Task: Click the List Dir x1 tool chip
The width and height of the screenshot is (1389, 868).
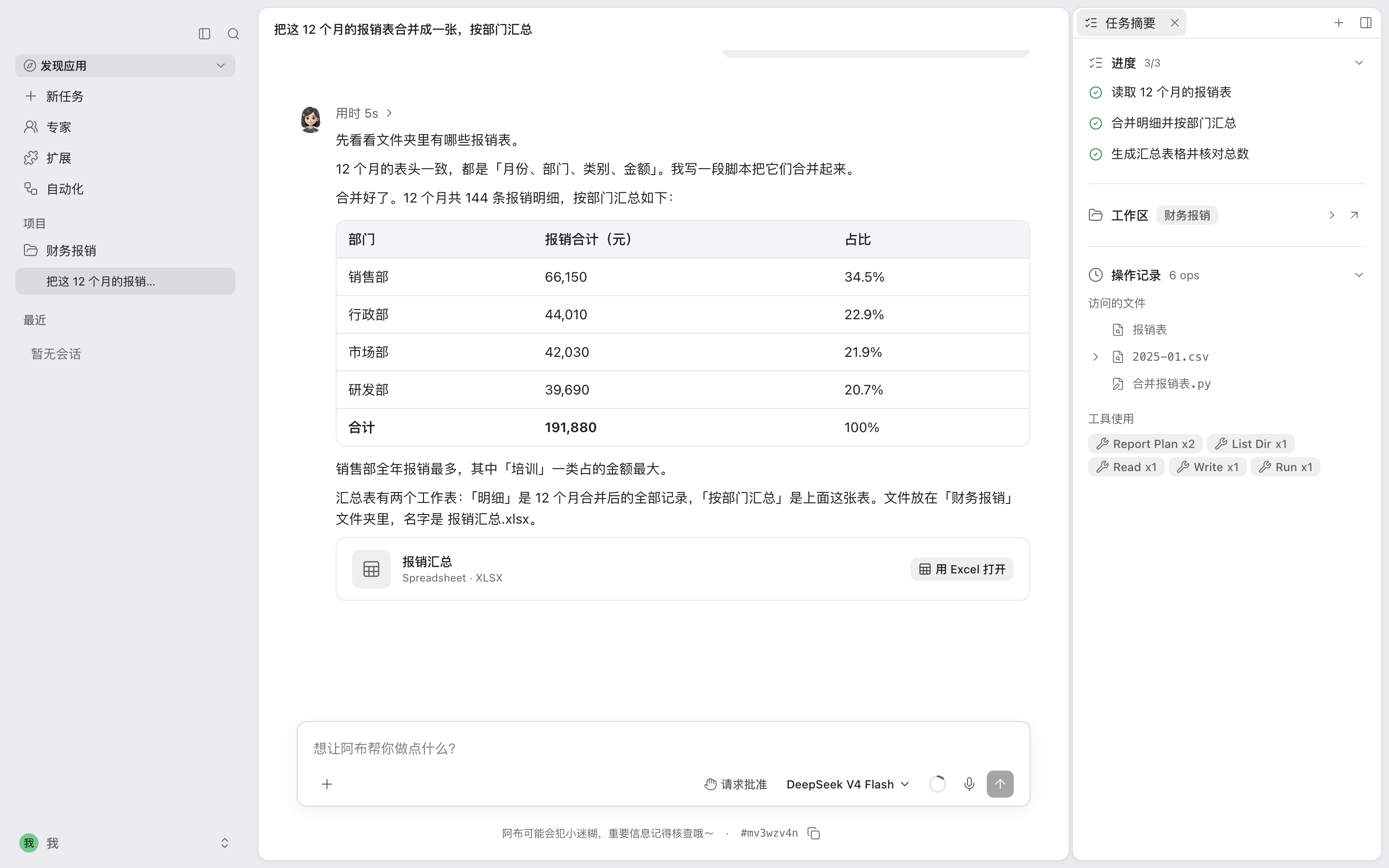Action: tap(1251, 444)
